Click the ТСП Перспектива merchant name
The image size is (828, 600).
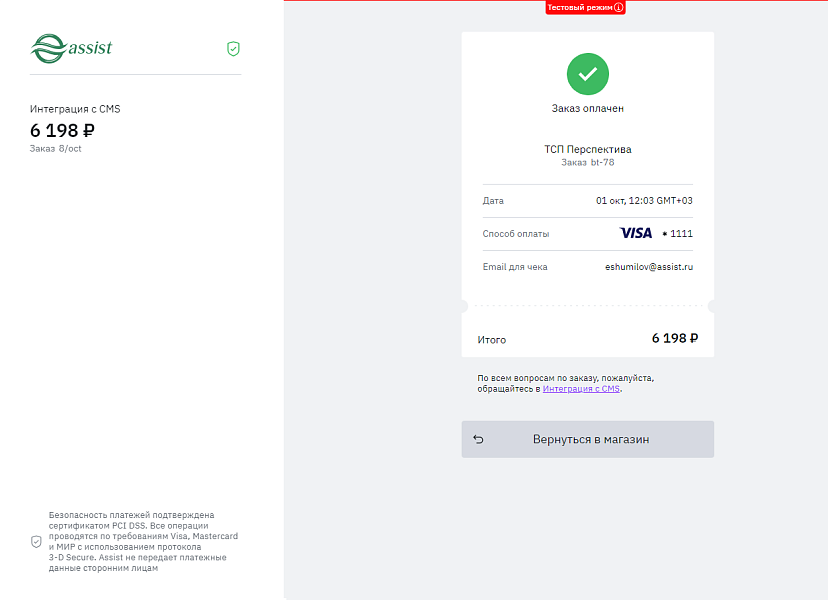click(x=588, y=149)
